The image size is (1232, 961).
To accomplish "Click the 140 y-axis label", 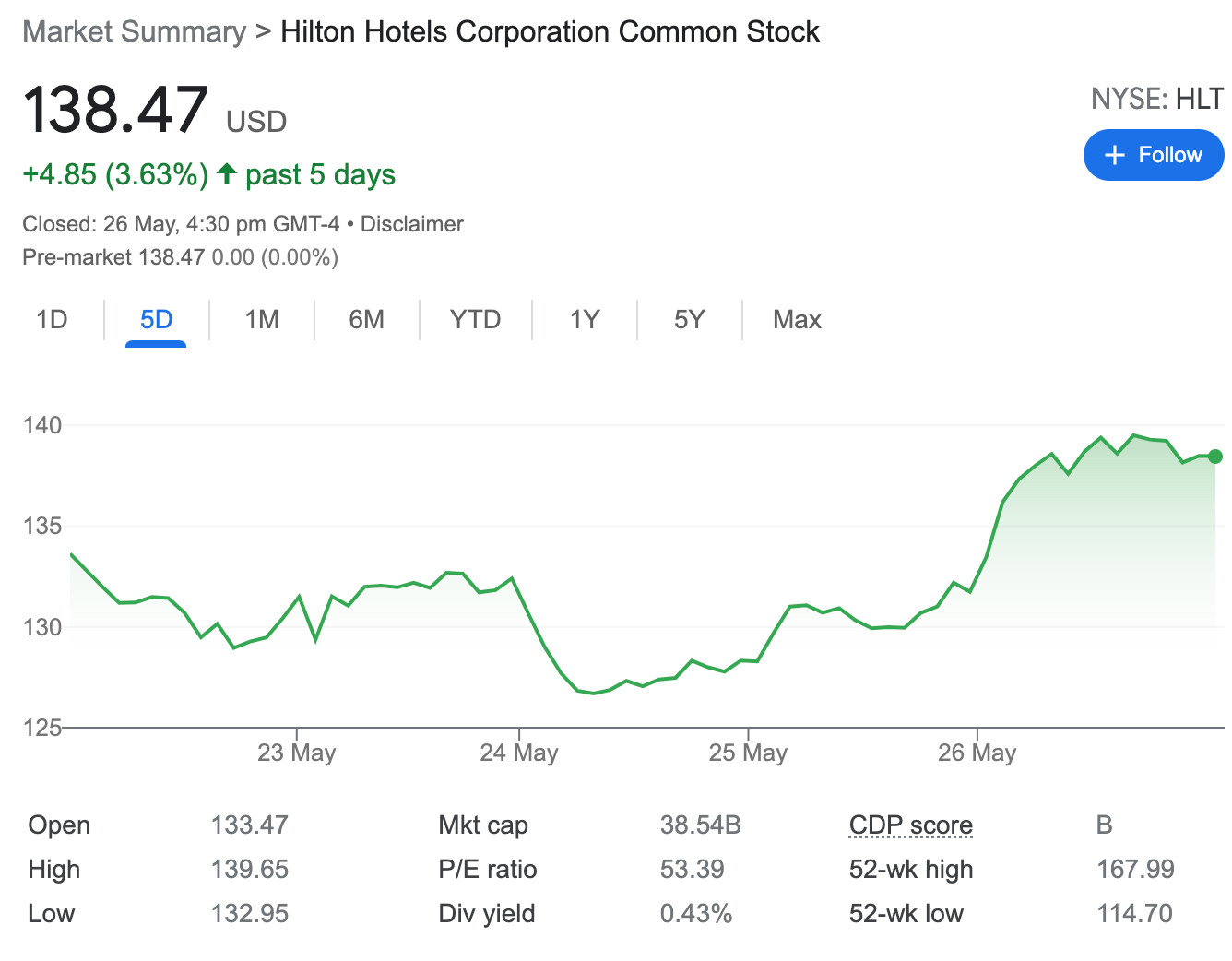I will (42, 425).
